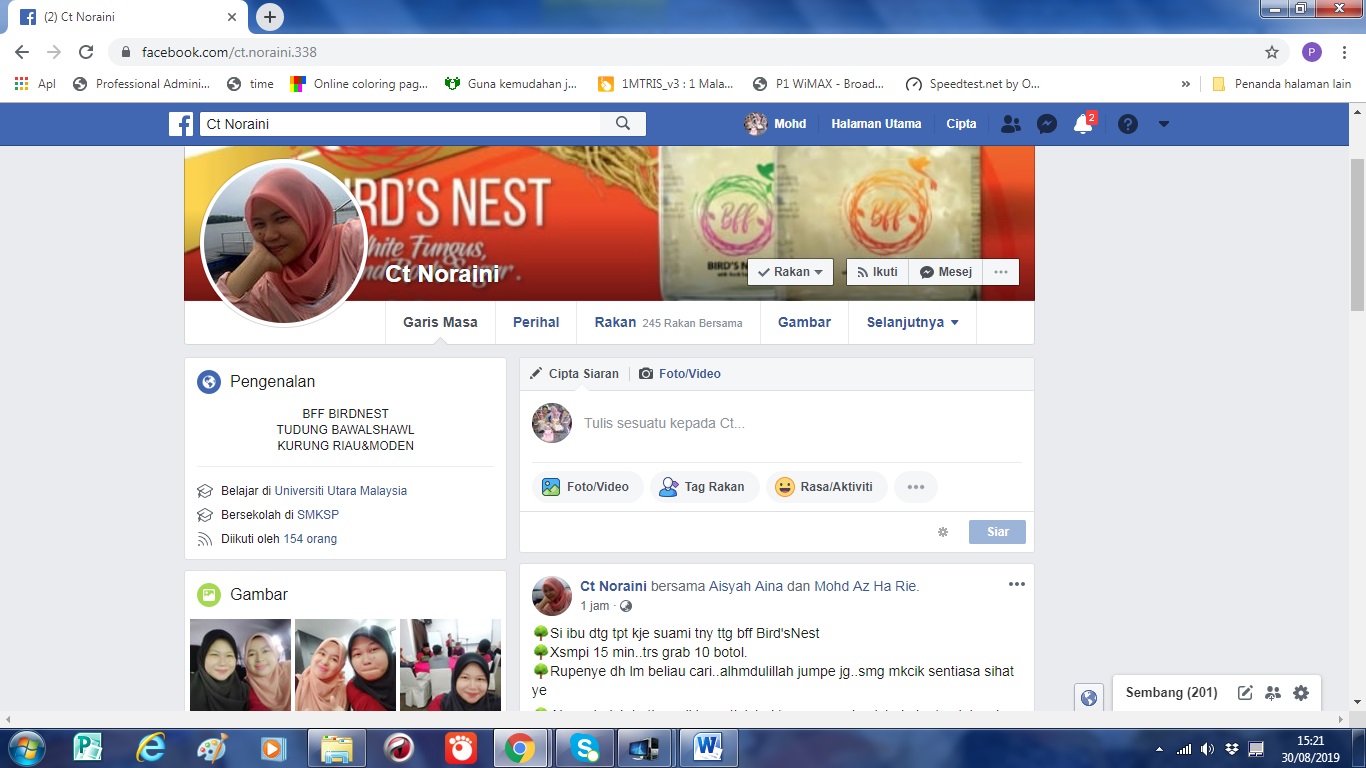Open the Universiti Utara Malaysia link
Screen dimensions: 1366x768
point(340,491)
